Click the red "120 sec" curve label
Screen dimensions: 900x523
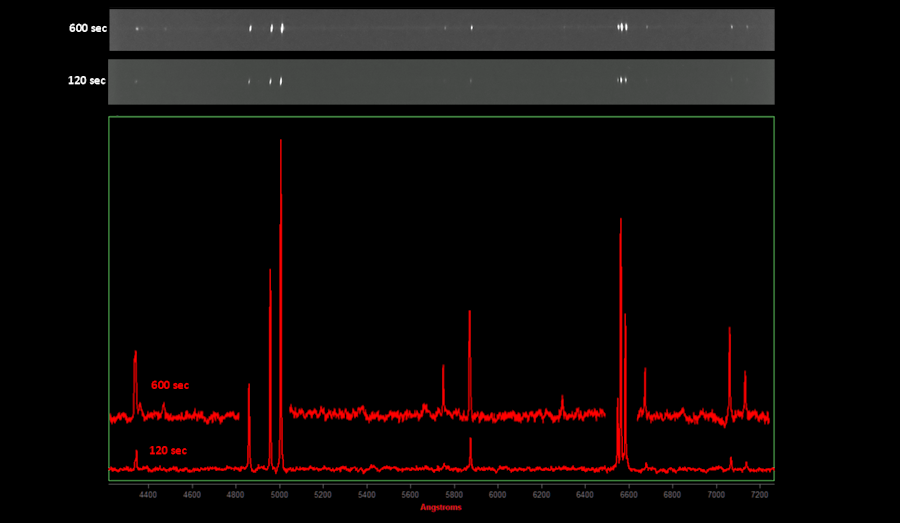click(x=168, y=451)
